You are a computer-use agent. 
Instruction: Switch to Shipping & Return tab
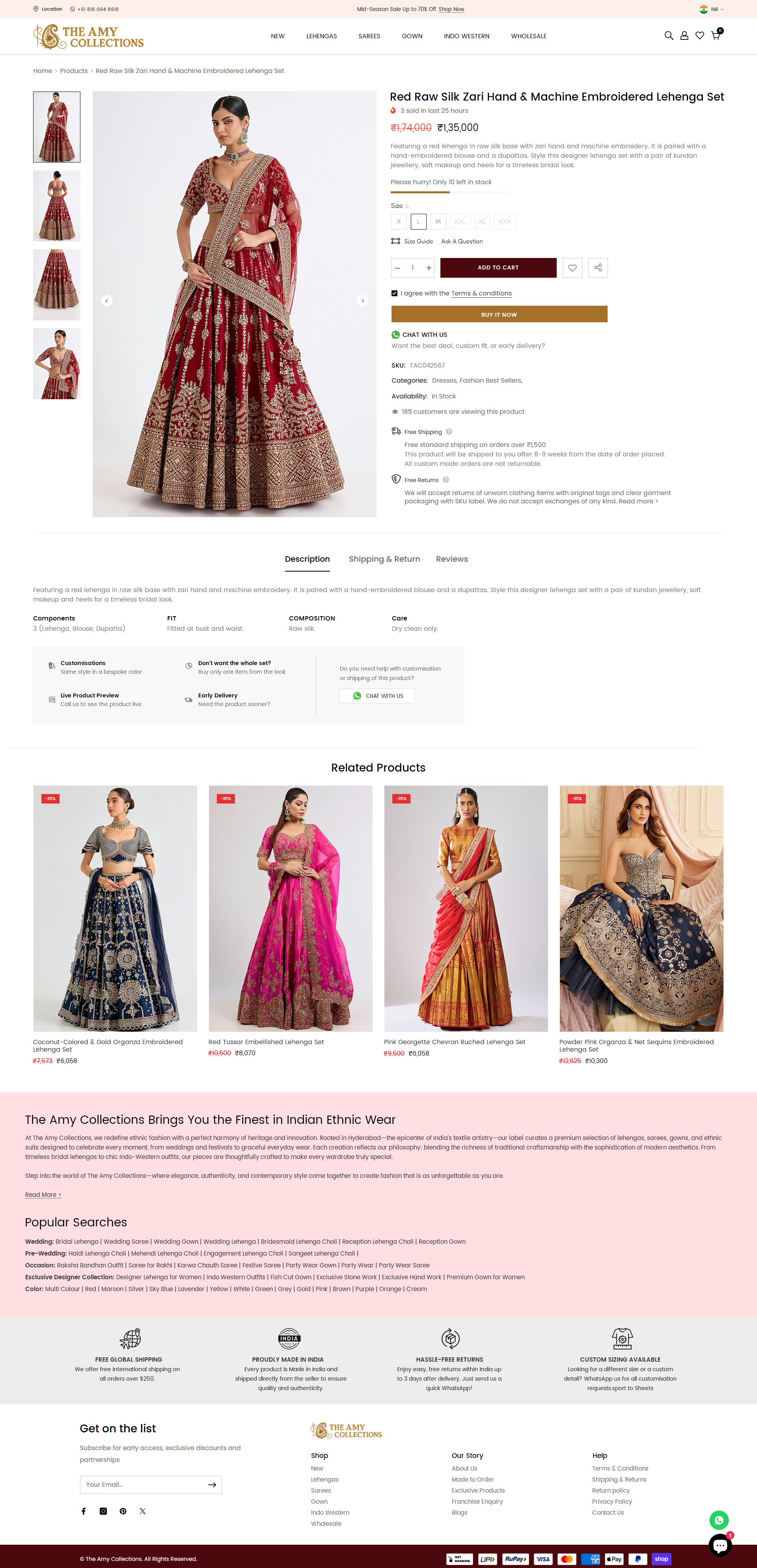[x=384, y=559]
